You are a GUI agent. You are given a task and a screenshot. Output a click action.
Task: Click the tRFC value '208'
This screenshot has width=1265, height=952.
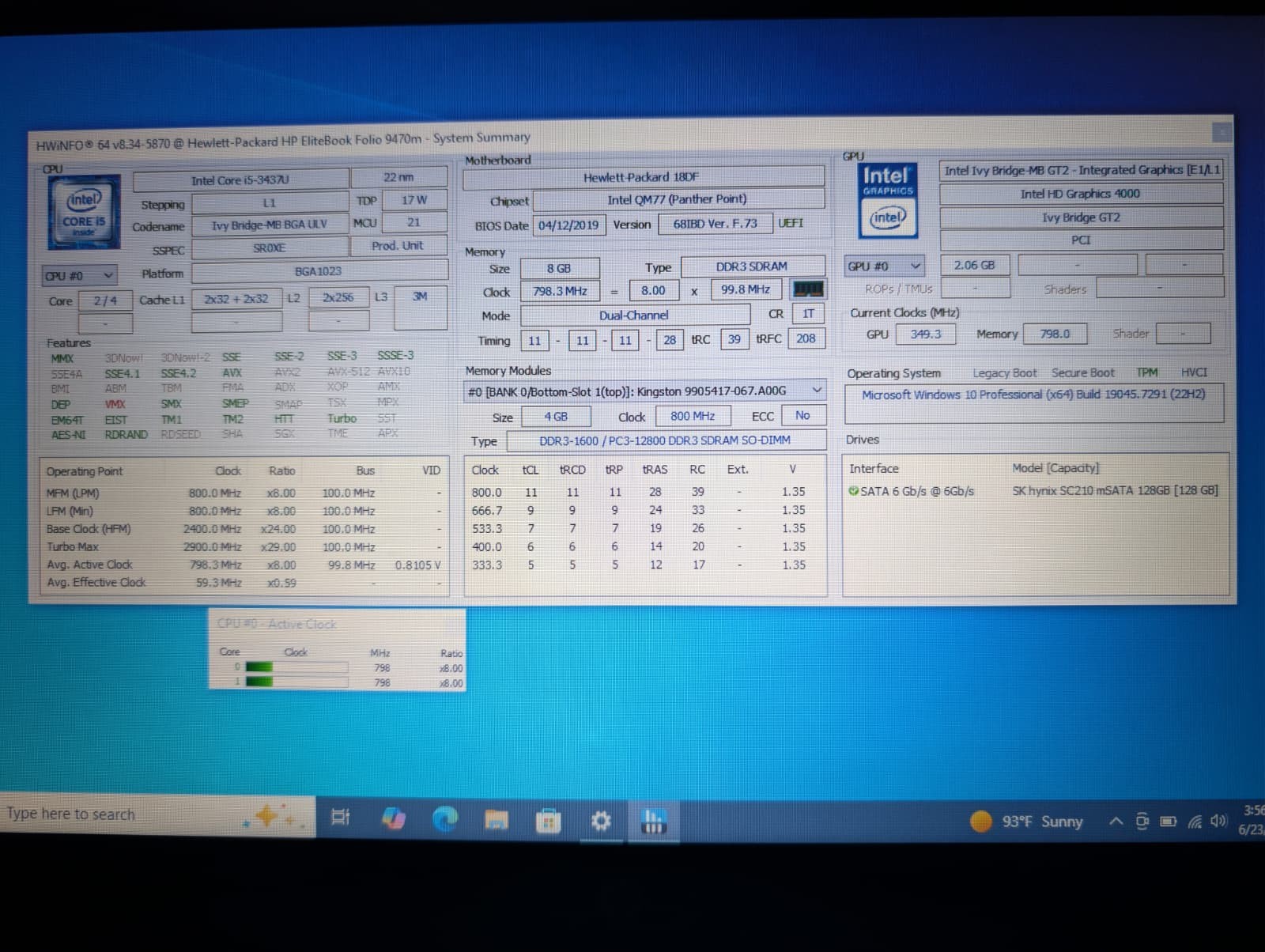pos(806,338)
